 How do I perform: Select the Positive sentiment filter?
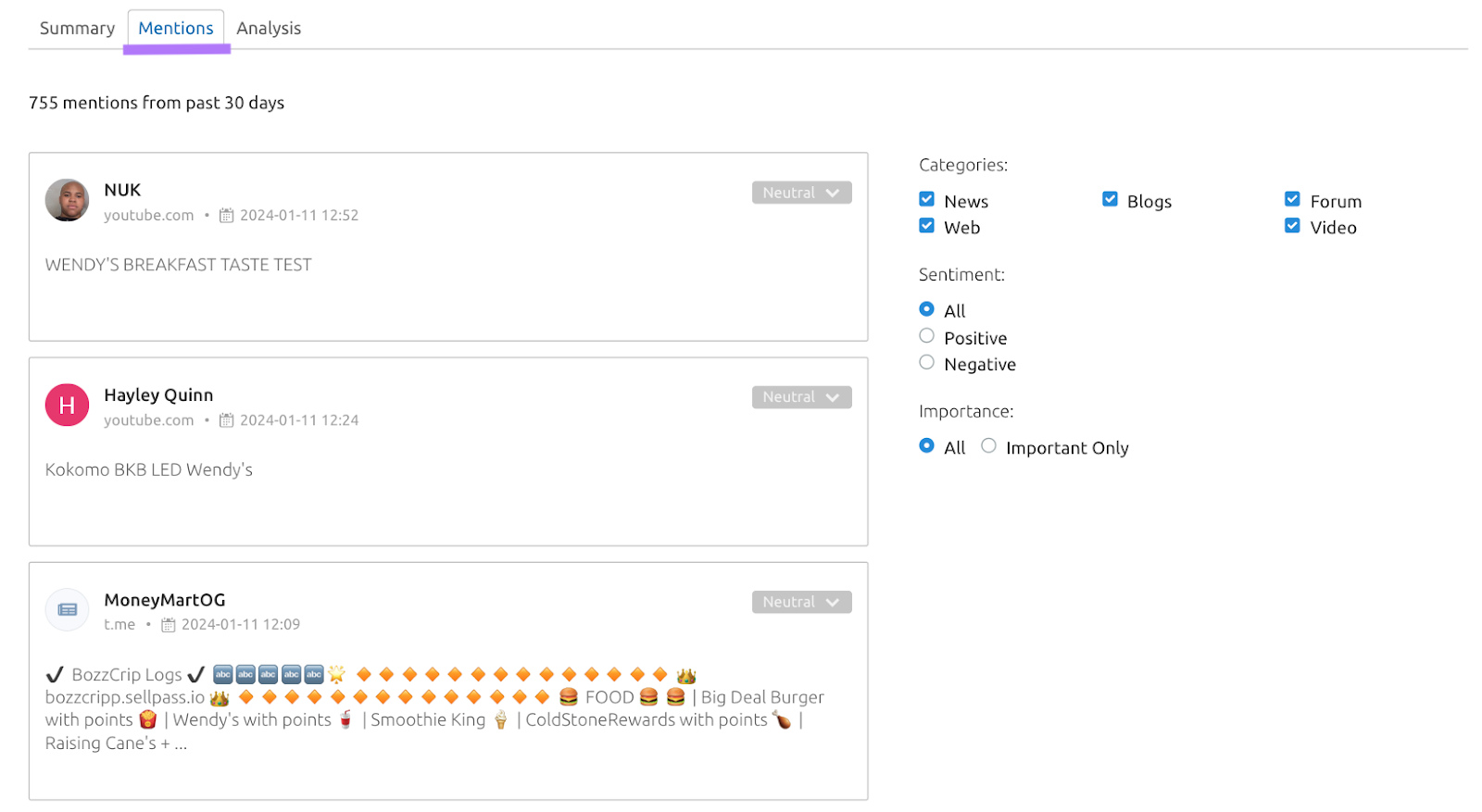pyautogui.click(x=926, y=335)
